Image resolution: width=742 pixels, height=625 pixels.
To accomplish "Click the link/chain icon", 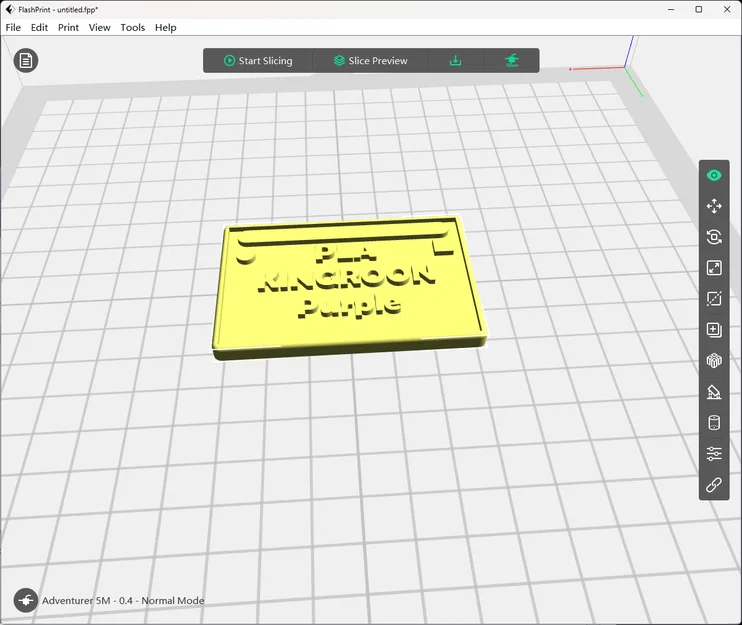I will click(x=714, y=484).
